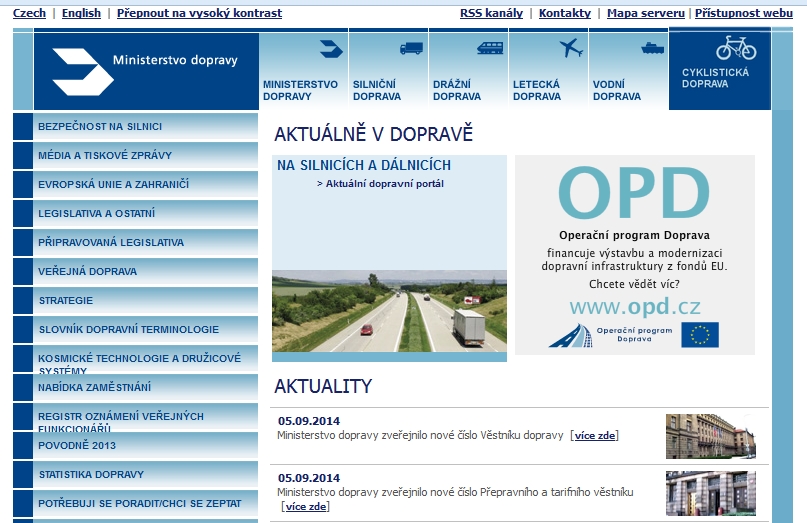
Task: Click the arrow icon above Ministerstvo dopravy tab
Action: [331, 49]
